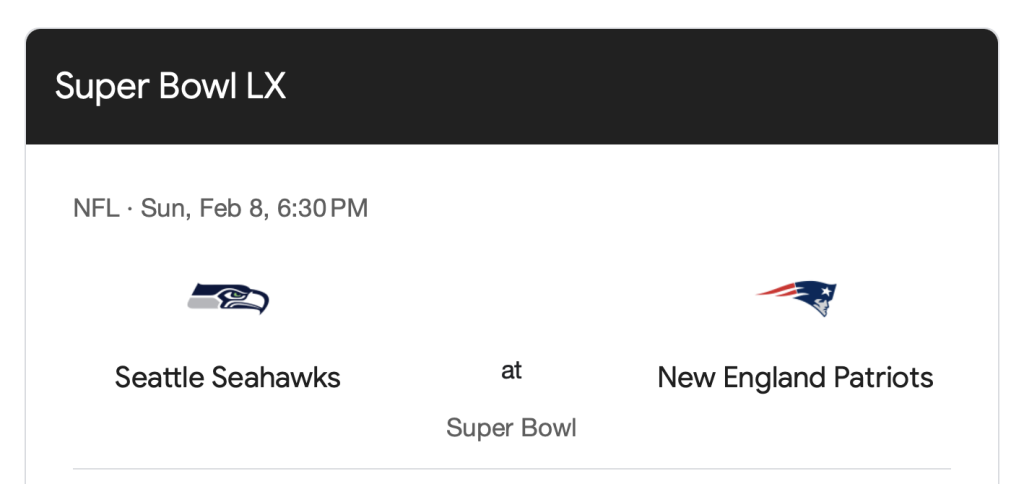Select the "Super Bowl LX" header title
This screenshot has height=484, width=1024.
(170, 86)
